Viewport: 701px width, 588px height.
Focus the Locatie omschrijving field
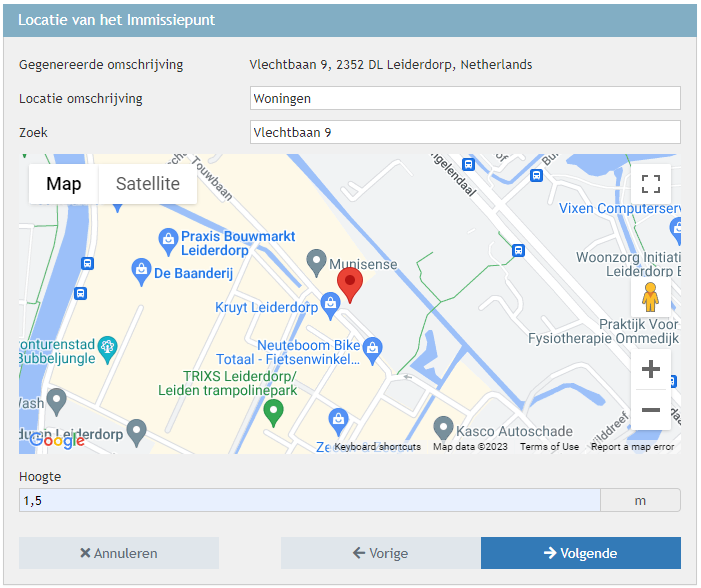pyautogui.click(x=464, y=98)
